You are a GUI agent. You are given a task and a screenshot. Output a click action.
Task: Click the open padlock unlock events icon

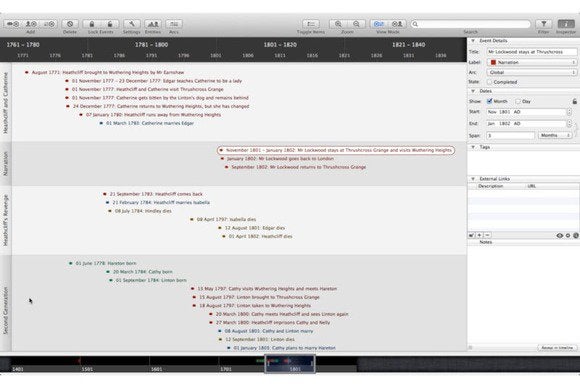tap(110, 24)
